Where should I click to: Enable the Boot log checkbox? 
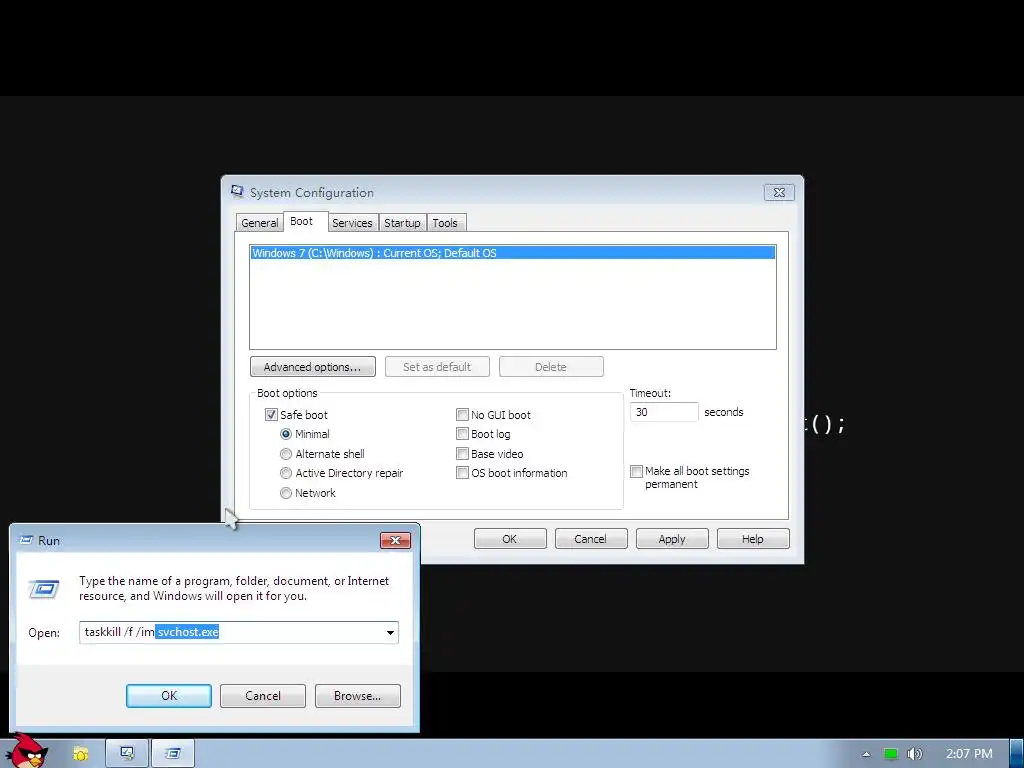coord(462,434)
